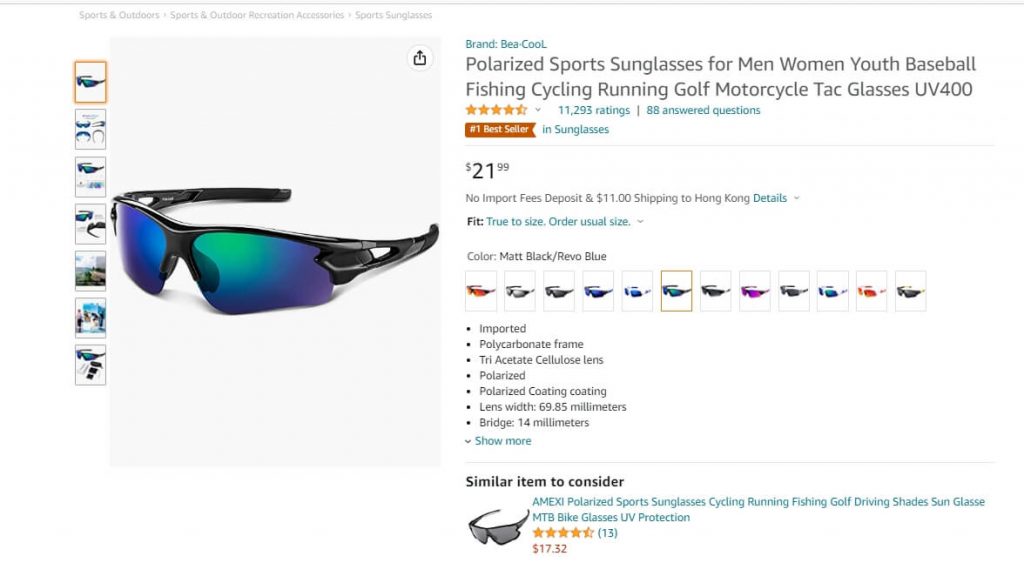The width and height of the screenshot is (1024, 576).
Task: Choose the purple-lens sunglasses color option
Action: (755, 291)
